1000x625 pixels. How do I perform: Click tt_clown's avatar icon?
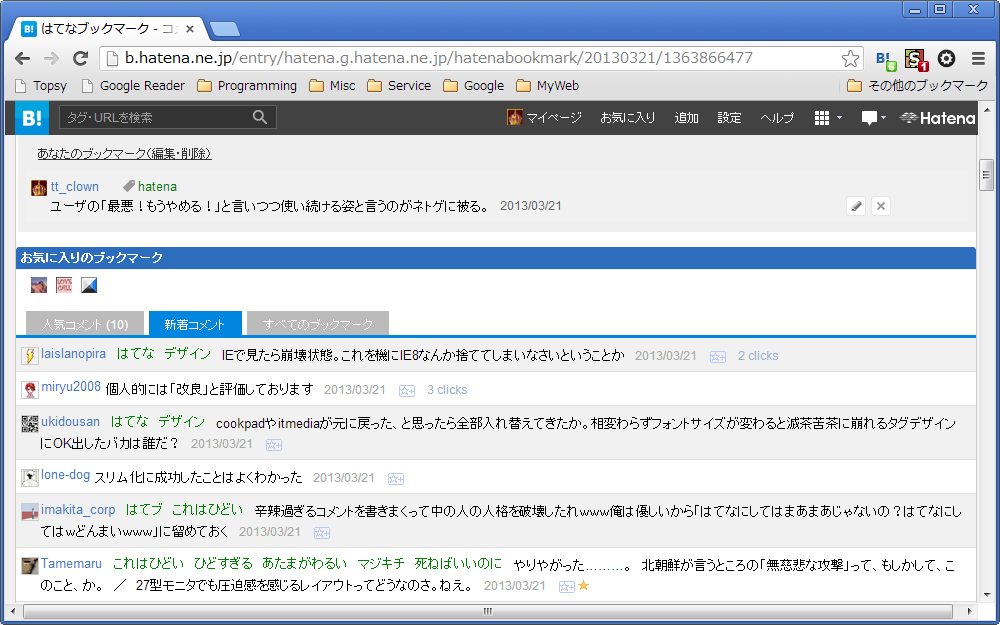pos(39,188)
